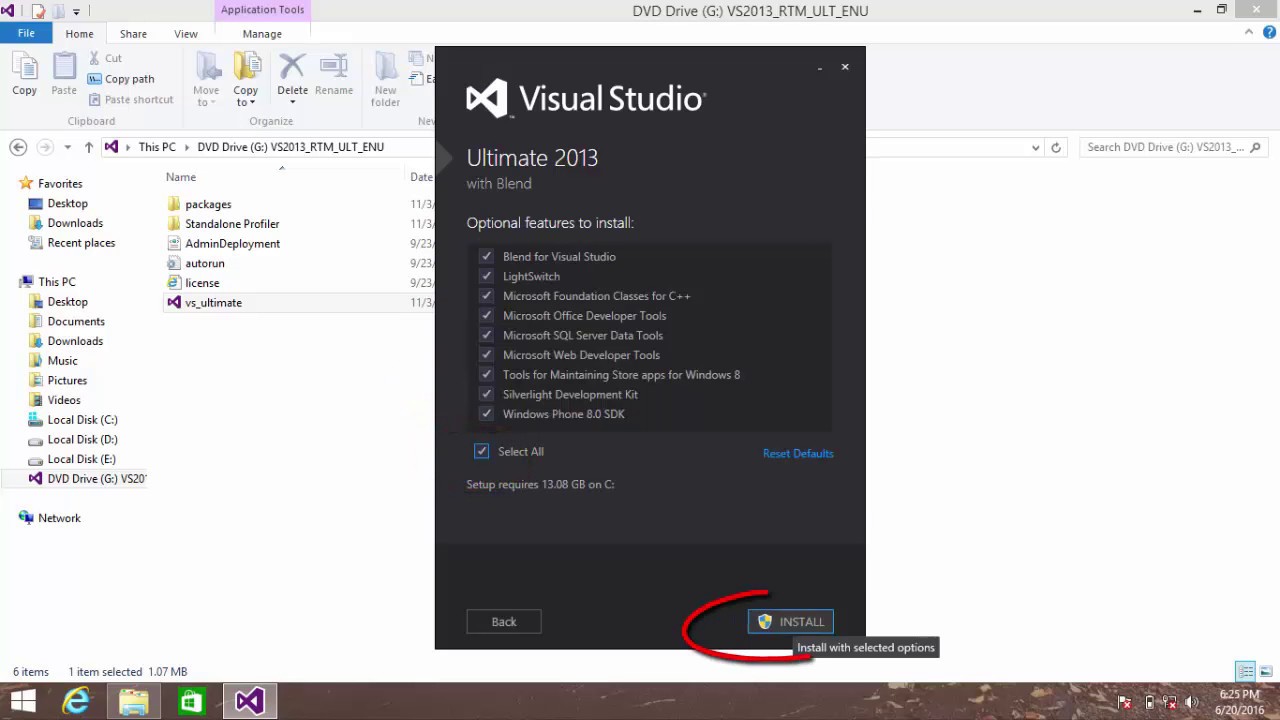Click the Explorer Back navigation arrow
Screen dimensions: 1280x720
tap(18, 147)
